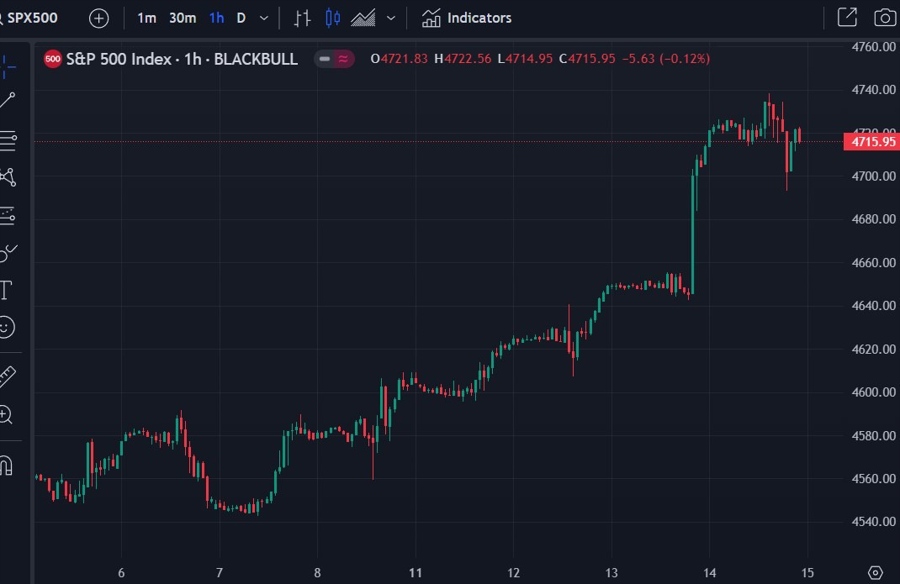Select the D daily timeframe
The image size is (900, 584).
(241, 18)
